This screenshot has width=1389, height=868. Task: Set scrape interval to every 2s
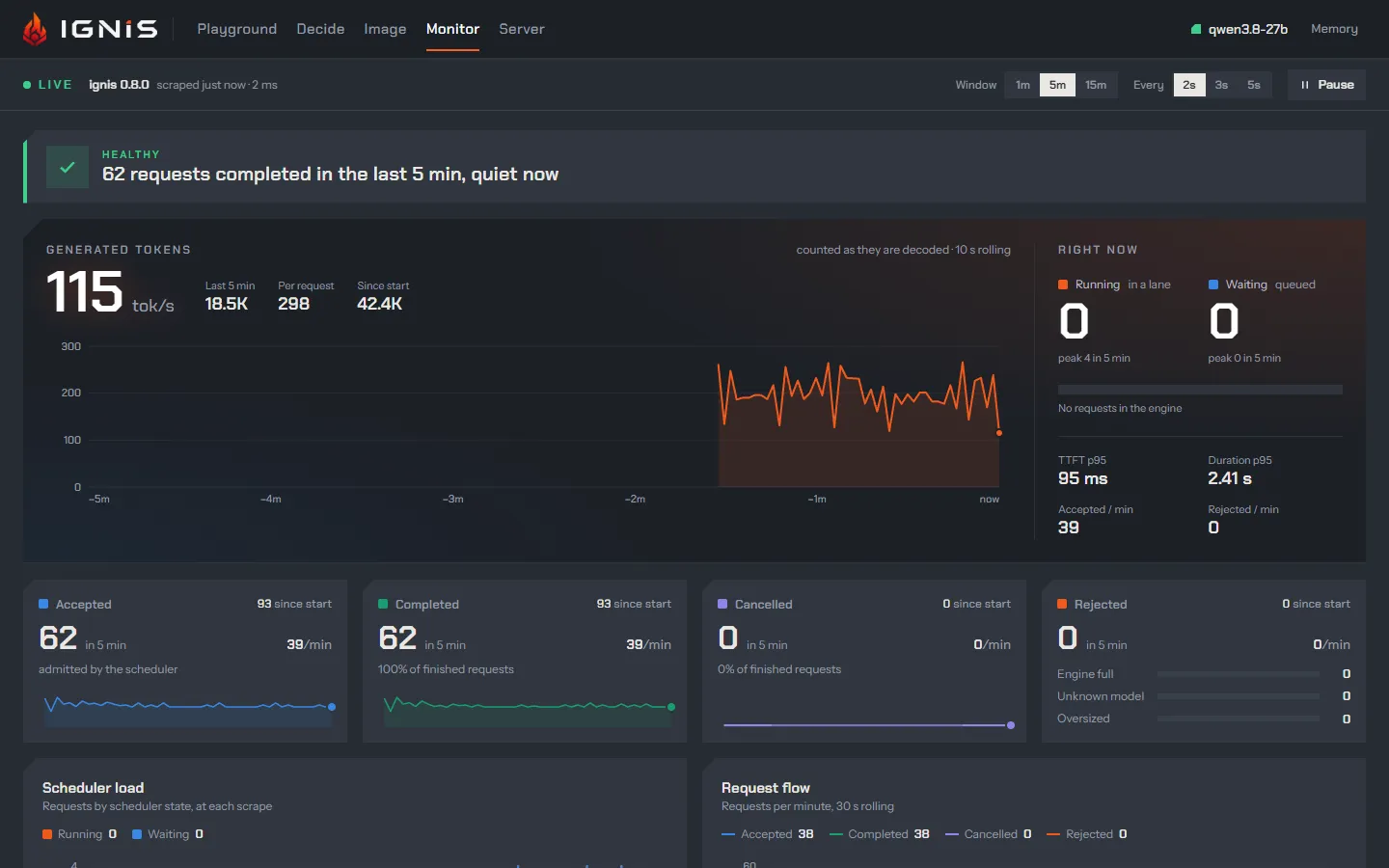pos(1189,85)
